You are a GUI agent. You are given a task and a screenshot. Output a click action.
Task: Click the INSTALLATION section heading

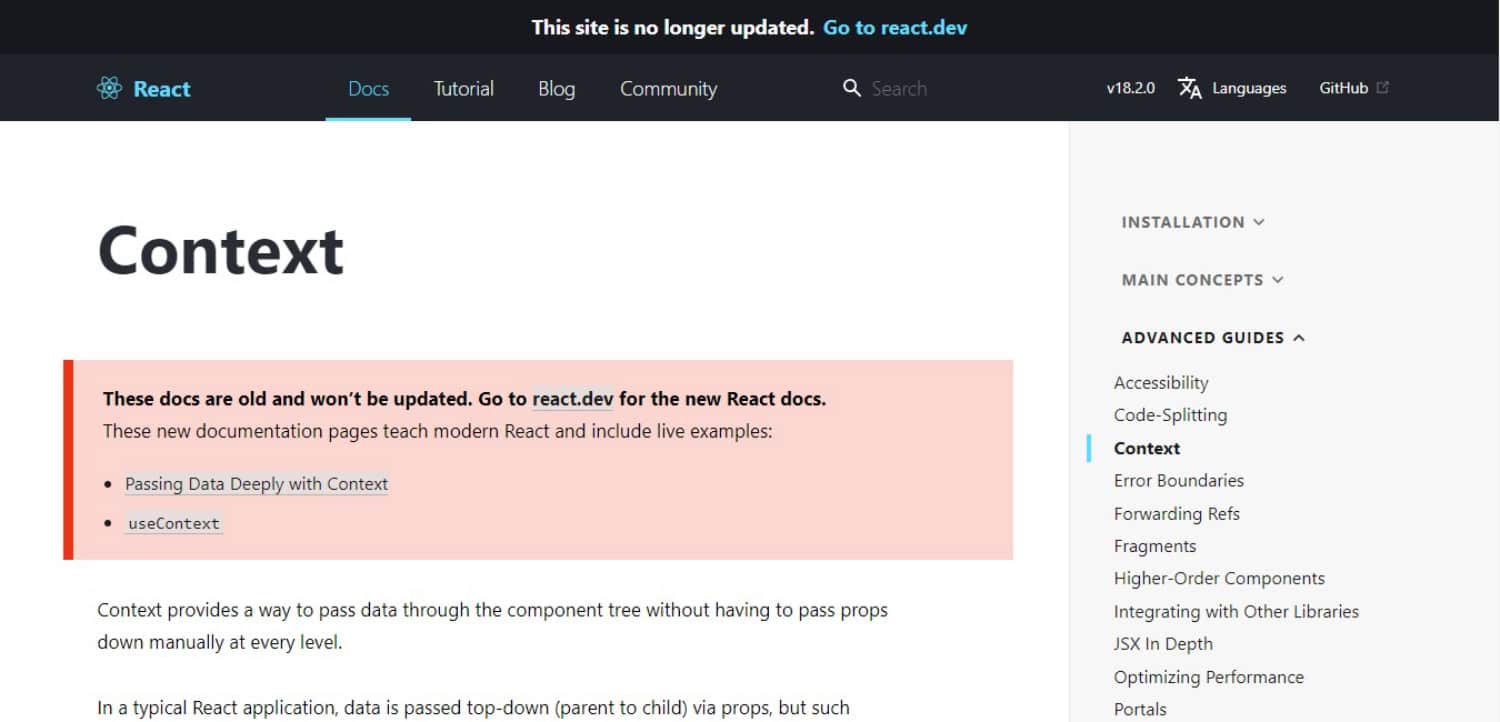coord(1183,222)
